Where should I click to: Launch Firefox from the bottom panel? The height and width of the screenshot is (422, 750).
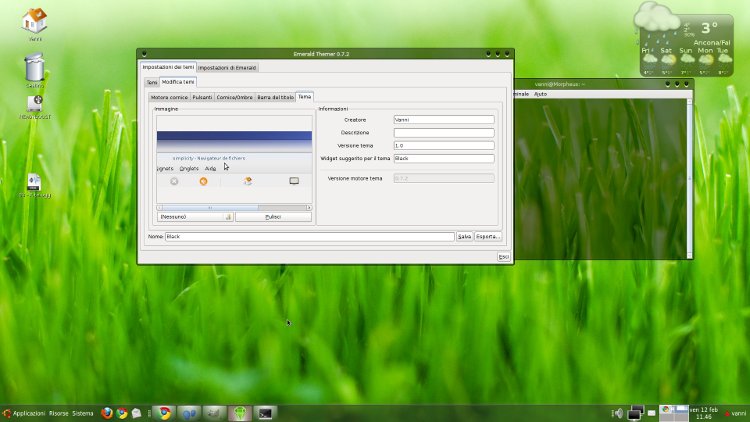point(107,413)
